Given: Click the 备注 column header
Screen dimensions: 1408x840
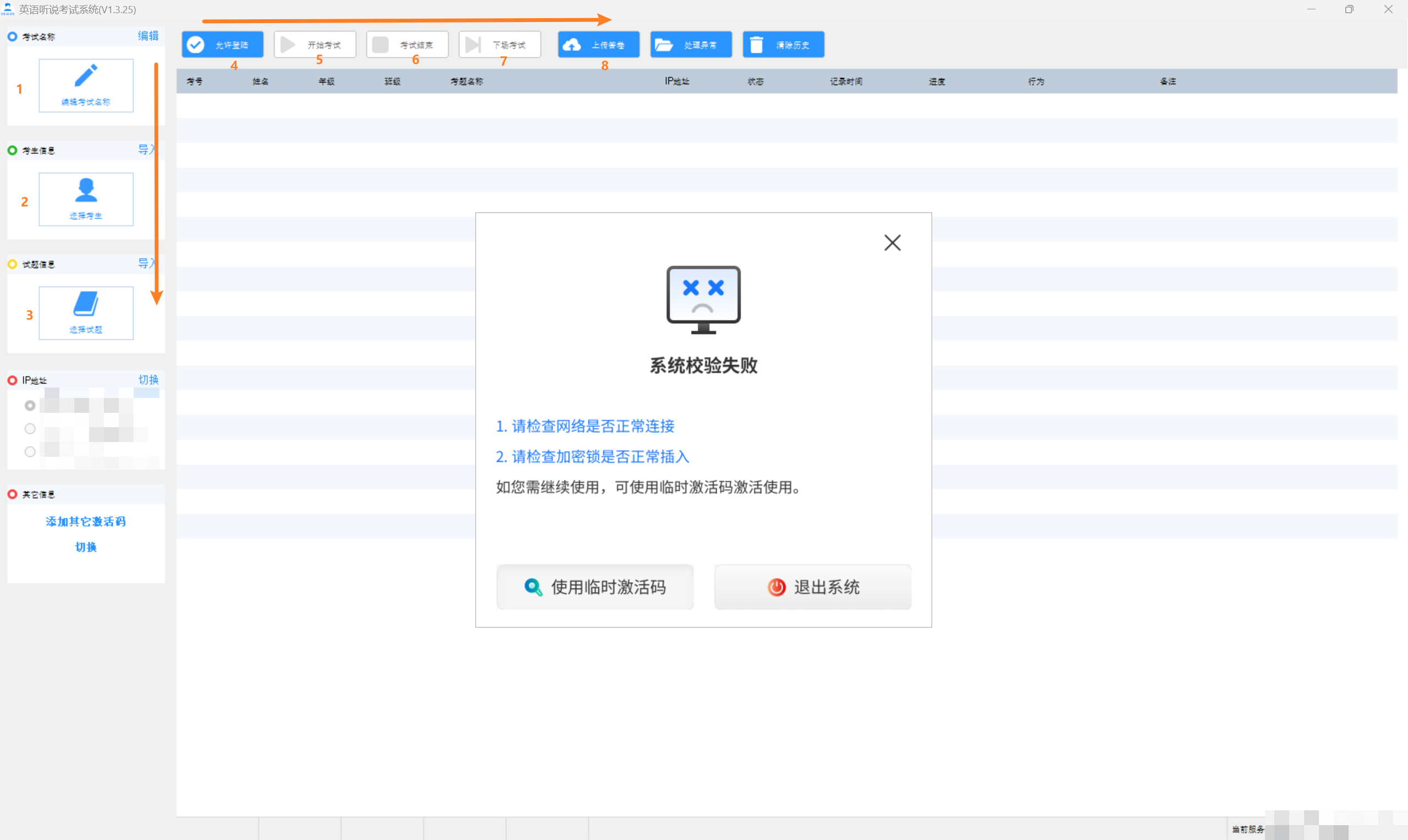Looking at the screenshot, I should point(1168,81).
